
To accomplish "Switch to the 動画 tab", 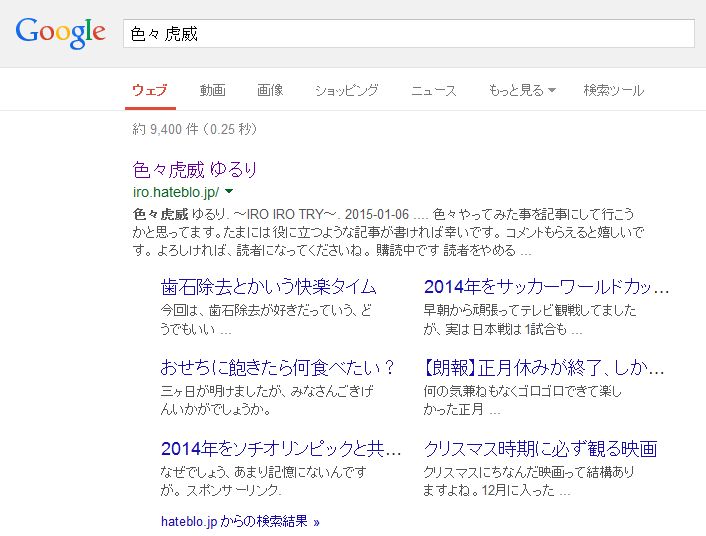I will (213, 90).
